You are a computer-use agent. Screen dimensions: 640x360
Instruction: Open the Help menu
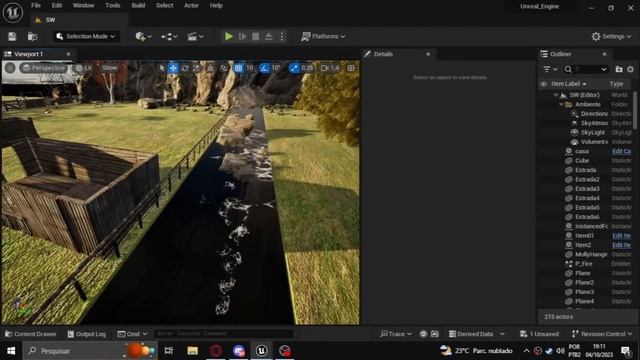point(216,5)
